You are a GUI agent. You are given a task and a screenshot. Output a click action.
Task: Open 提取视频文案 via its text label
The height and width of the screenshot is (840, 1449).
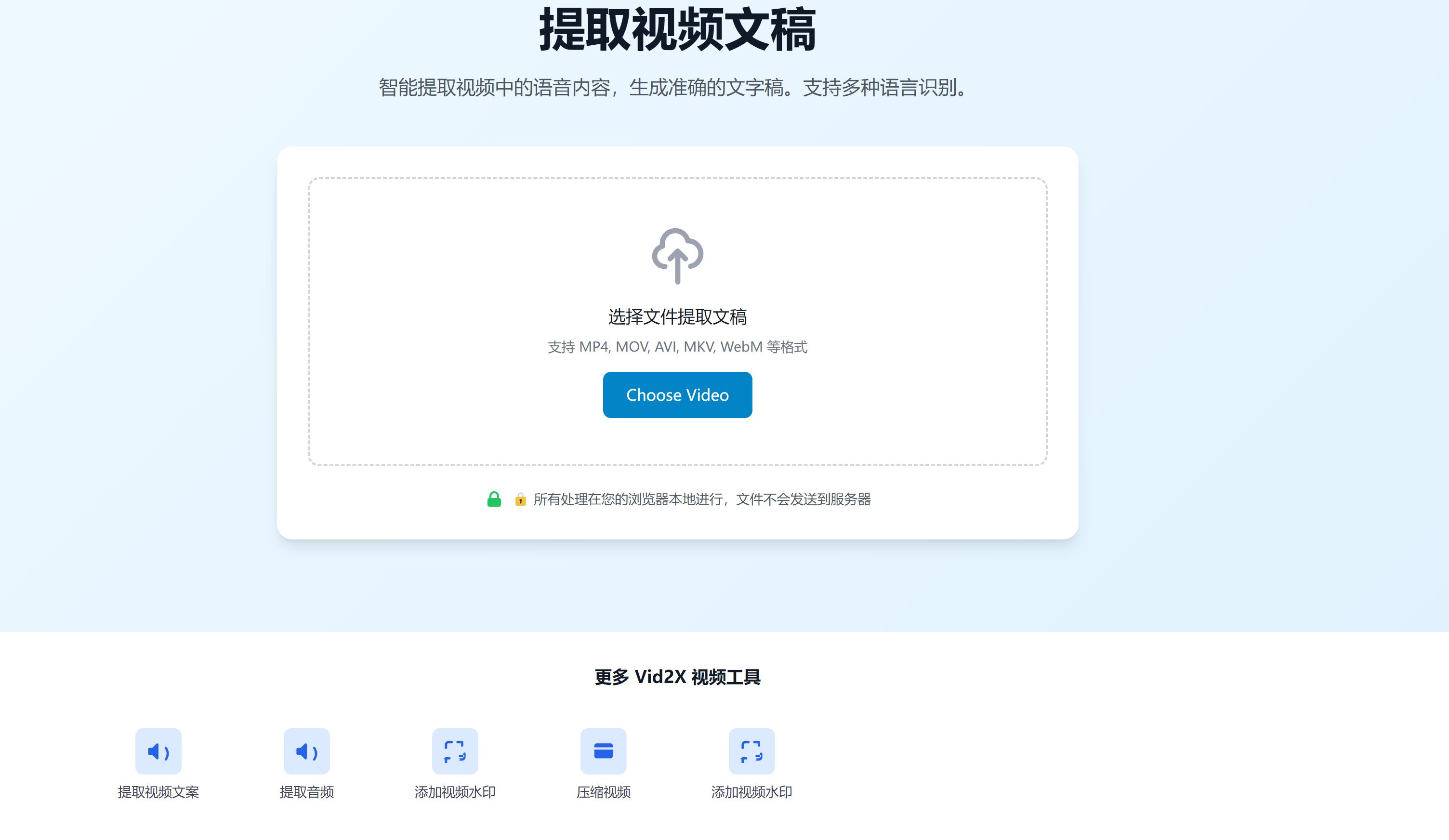coord(158,792)
